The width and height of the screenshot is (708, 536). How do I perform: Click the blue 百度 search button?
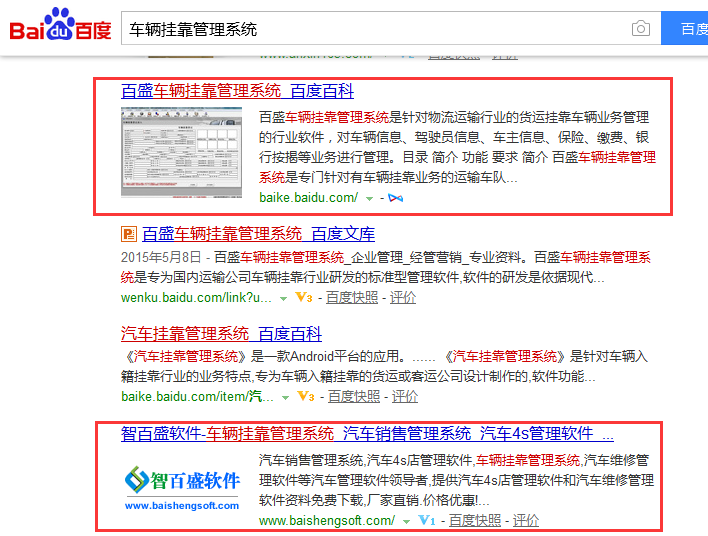(685, 28)
